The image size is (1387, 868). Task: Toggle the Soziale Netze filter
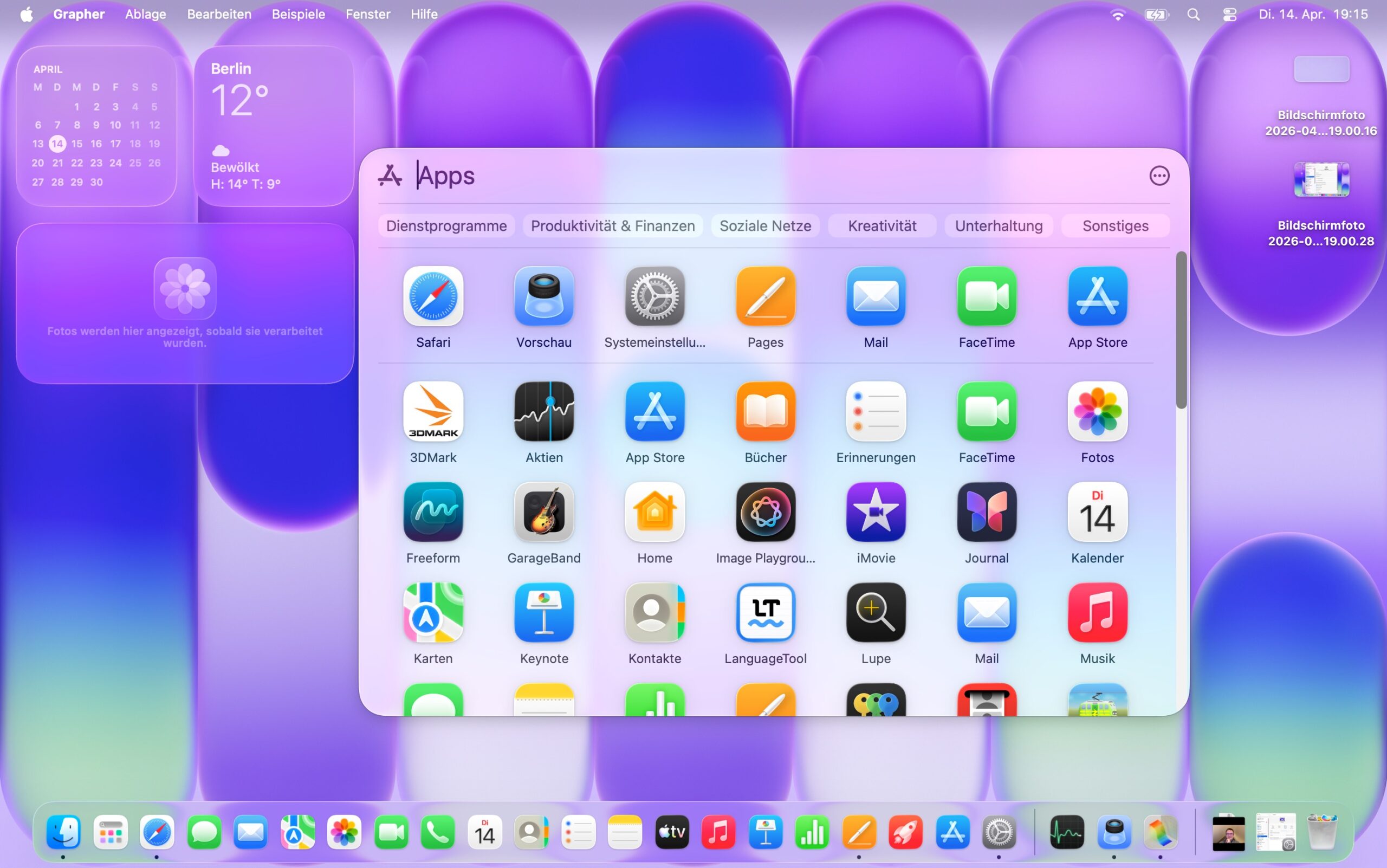tap(764, 225)
